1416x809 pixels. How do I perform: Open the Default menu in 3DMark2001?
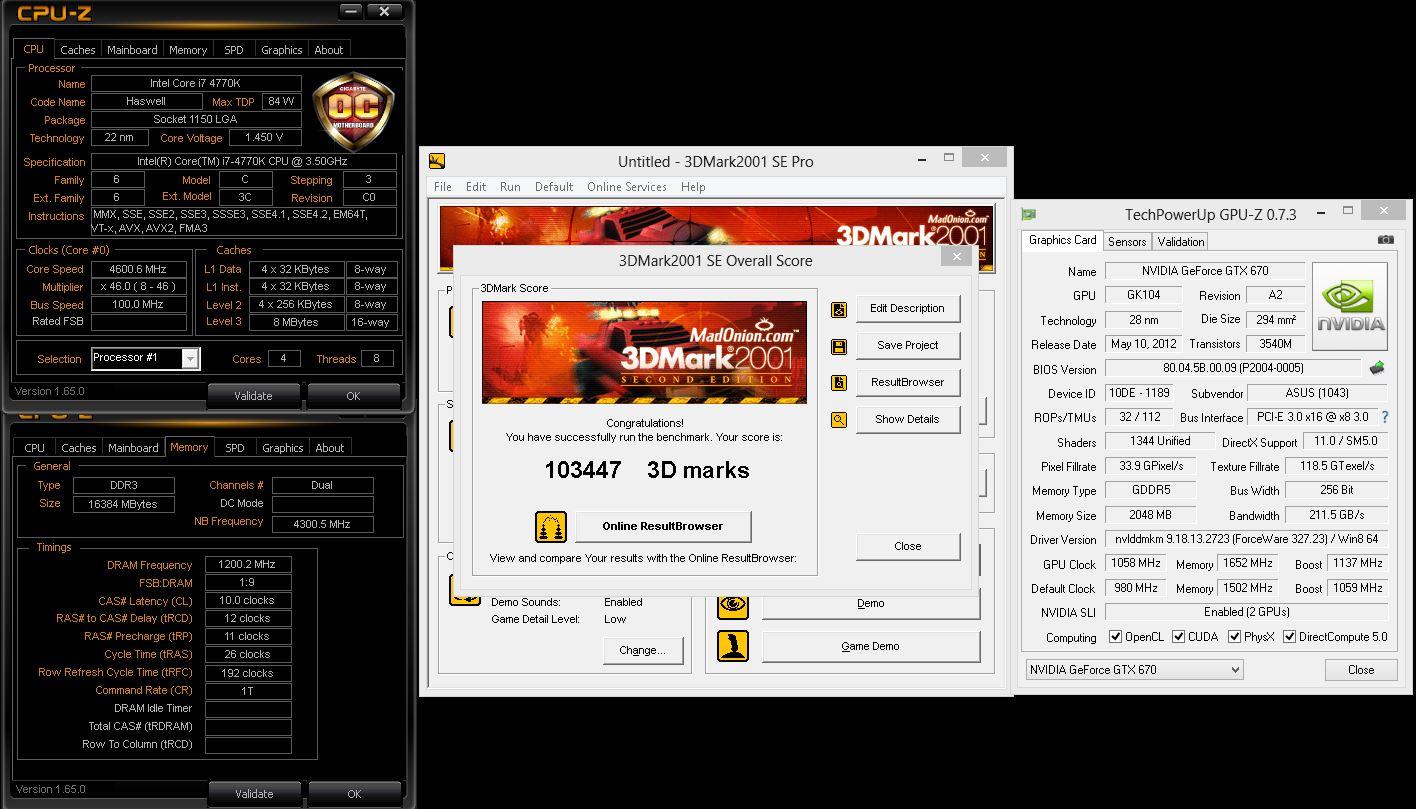(554, 187)
